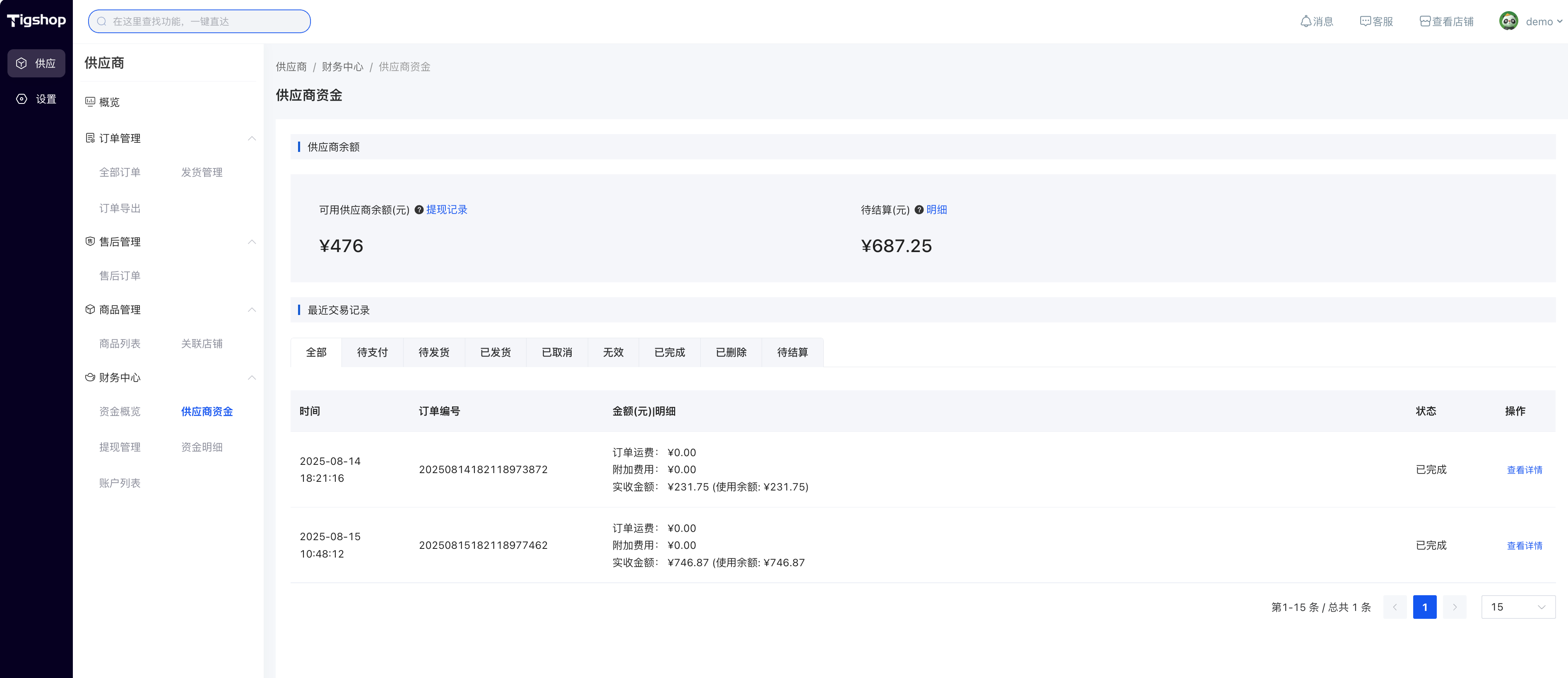Screen dimensions: 1568x678
Task: Collapse the 财务中心 menu chevron
Action: coord(252,378)
